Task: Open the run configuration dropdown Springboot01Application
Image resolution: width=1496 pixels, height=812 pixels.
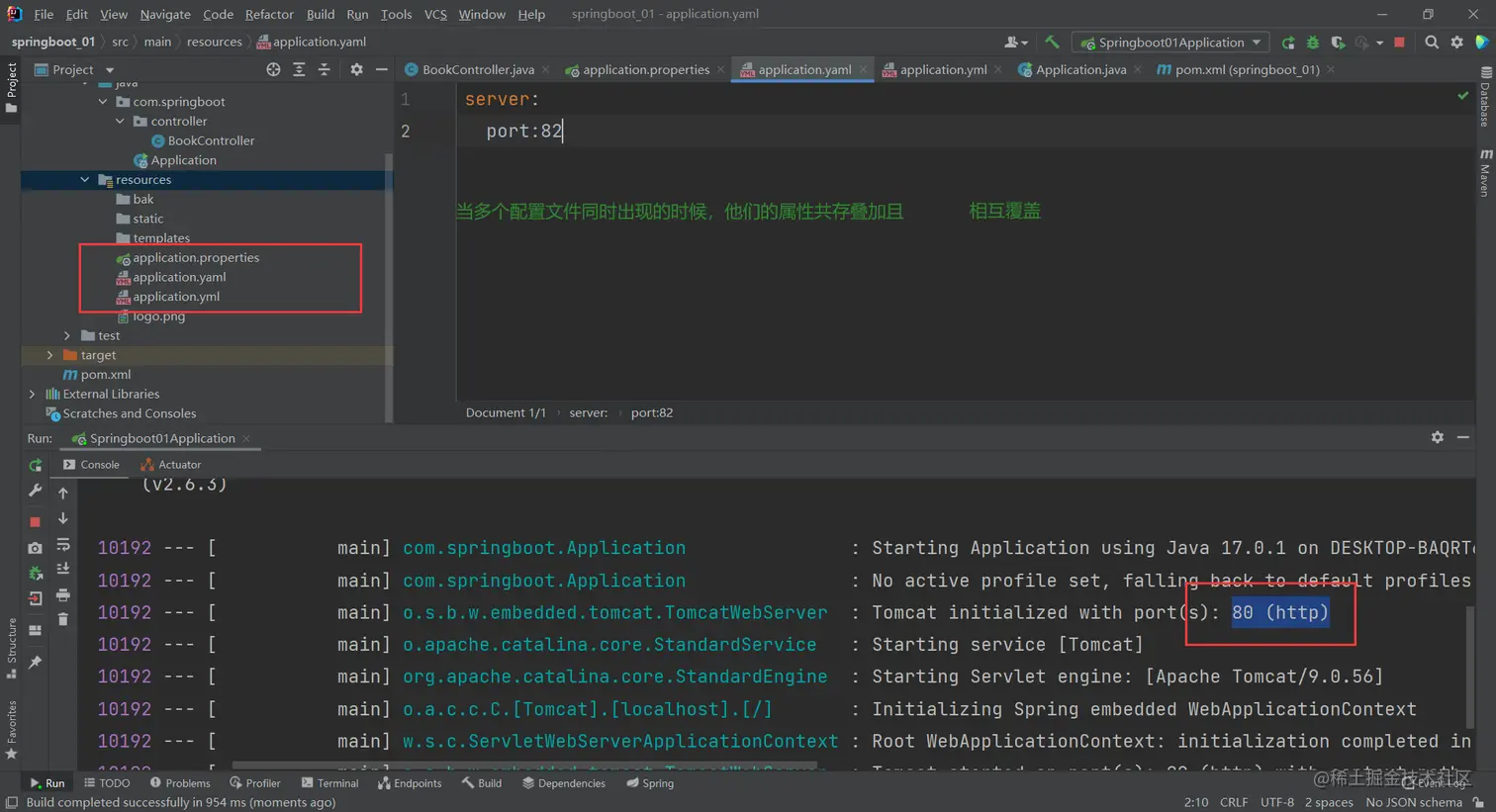Action: 1170,43
